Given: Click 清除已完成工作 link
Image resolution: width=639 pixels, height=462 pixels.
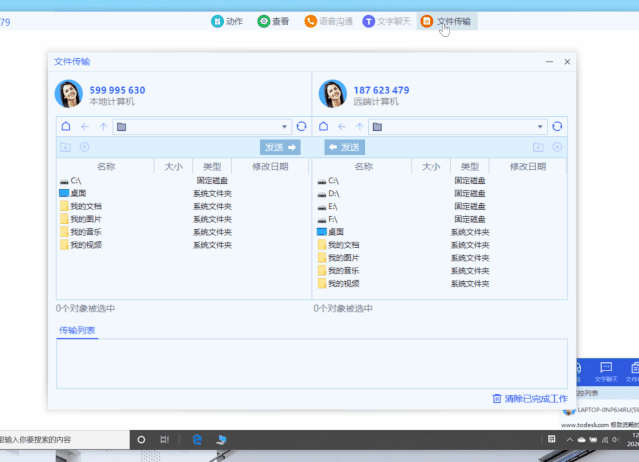Looking at the screenshot, I should [530, 398].
